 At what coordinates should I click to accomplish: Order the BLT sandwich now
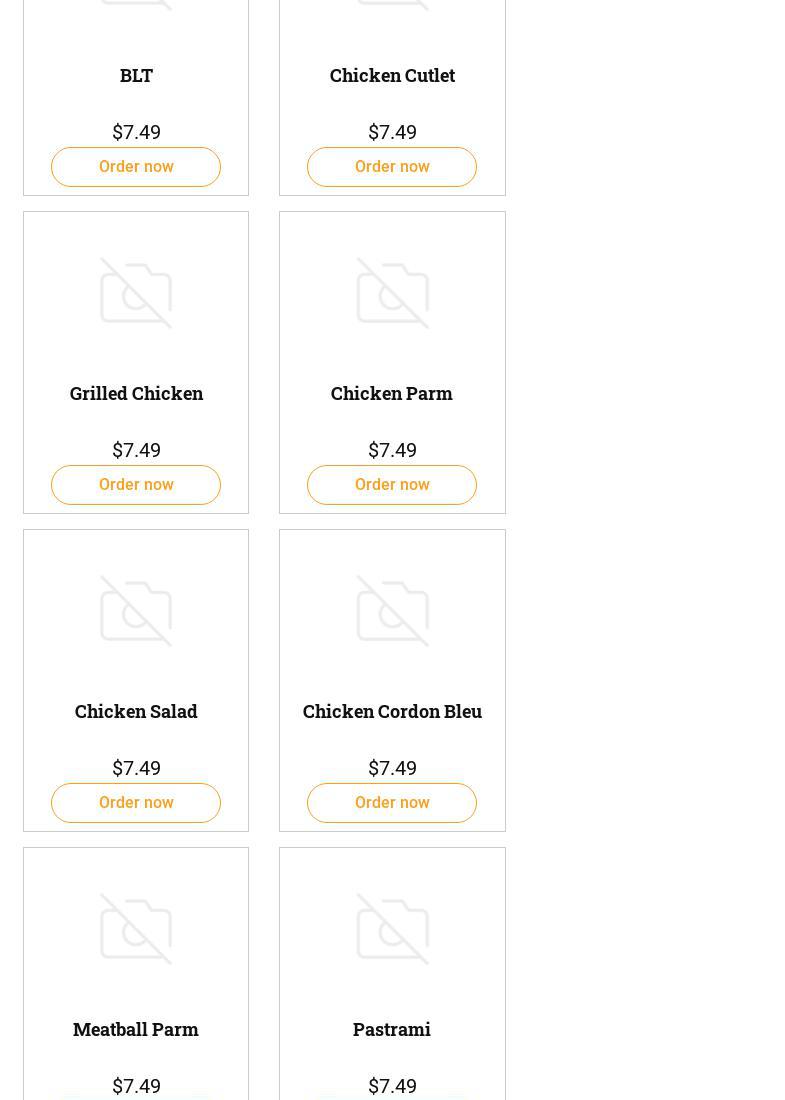coord(136,167)
